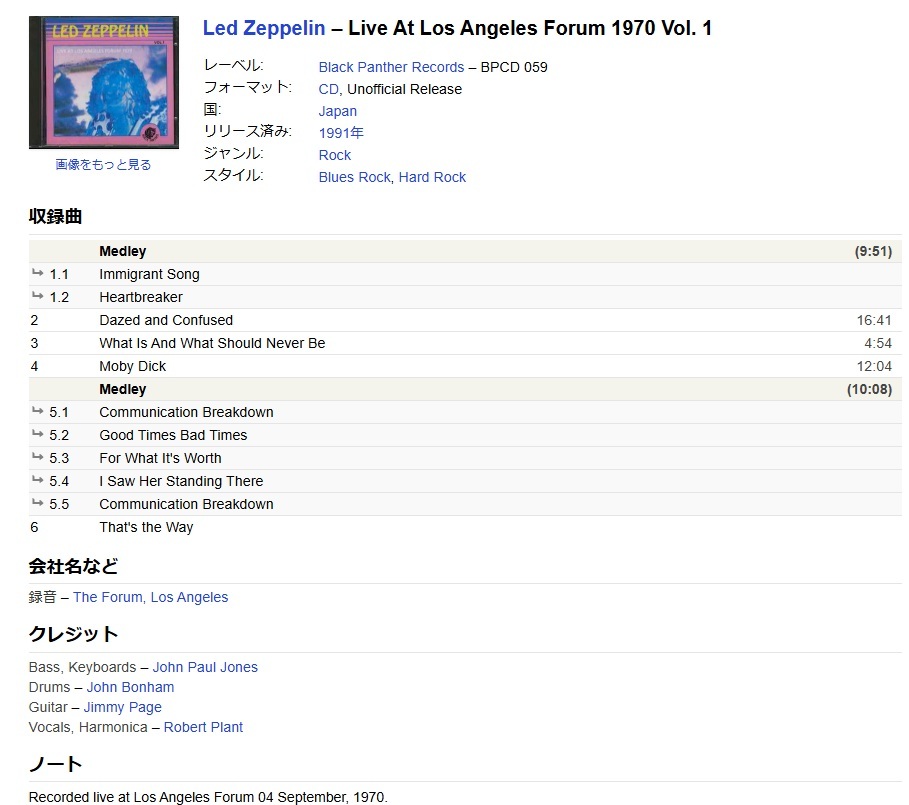
Task: Click the sub-track arrow icon beside 5.1
Action: tap(38, 411)
